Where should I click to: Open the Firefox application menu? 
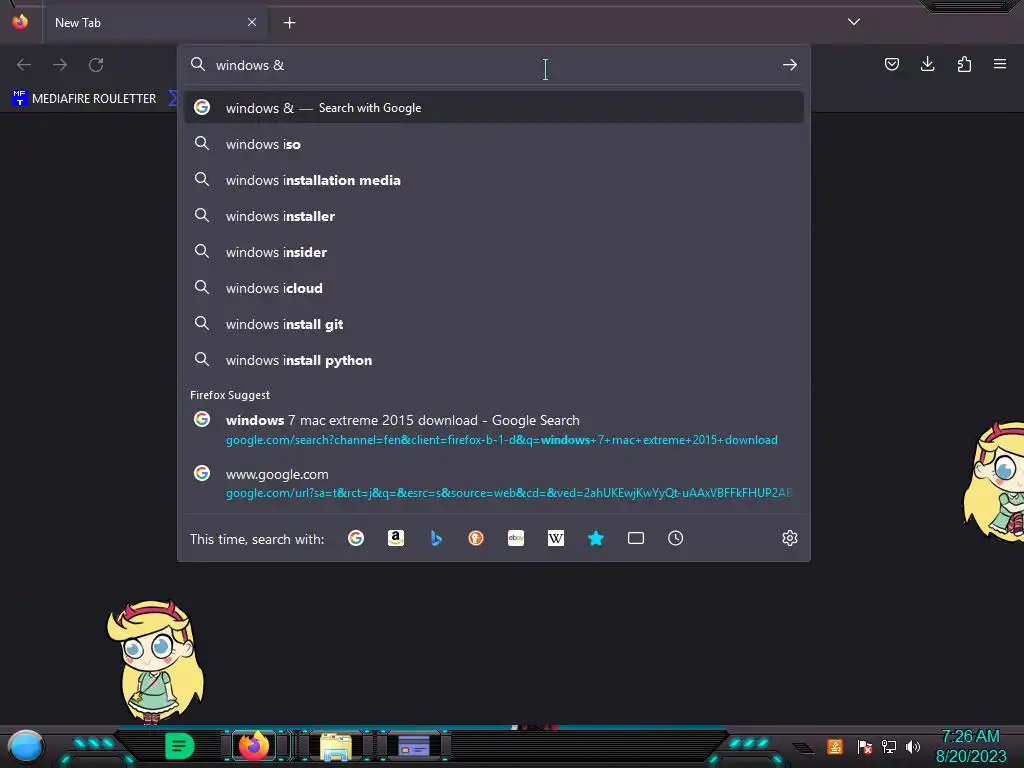(x=1000, y=64)
